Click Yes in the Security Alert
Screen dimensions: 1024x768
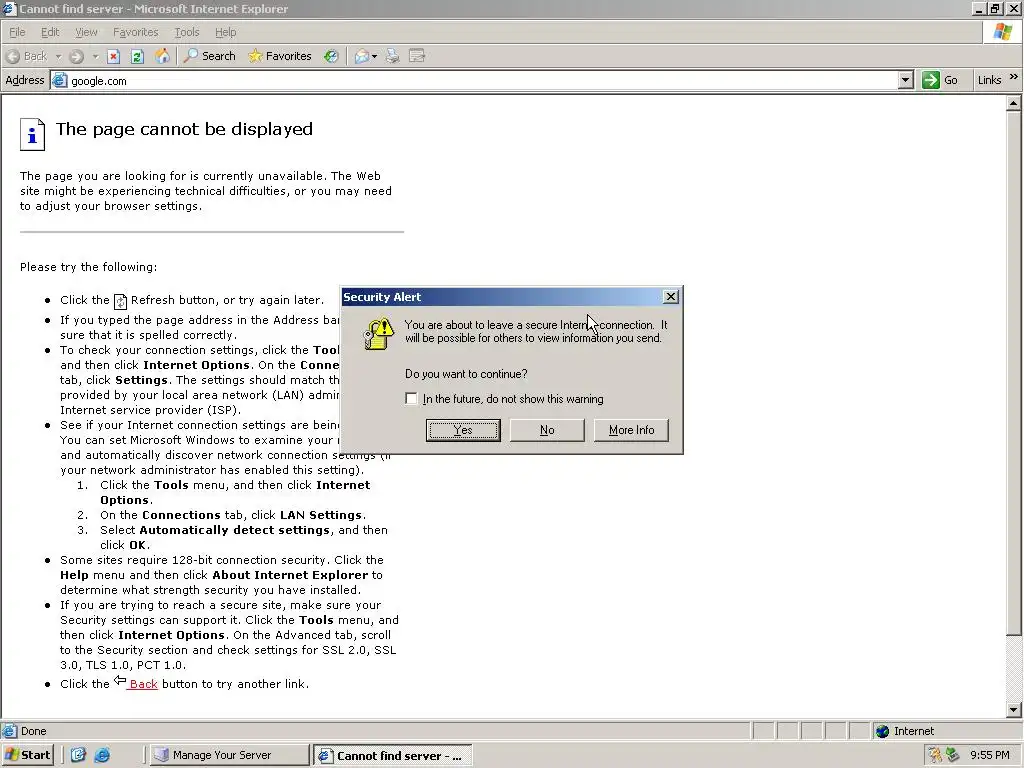[x=463, y=430]
